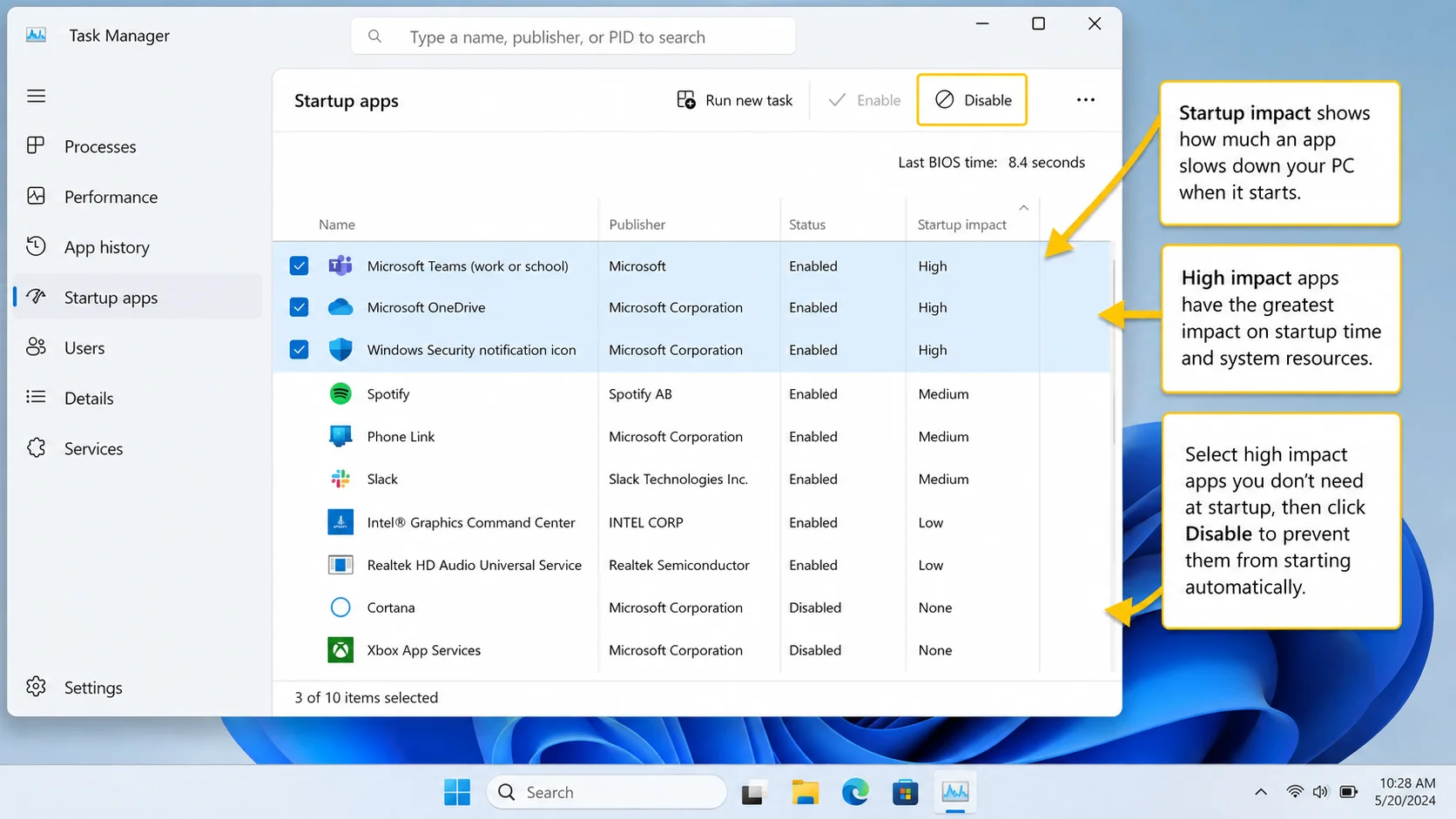1456x819 pixels.
Task: Open the Windows Start menu
Action: coord(457,792)
